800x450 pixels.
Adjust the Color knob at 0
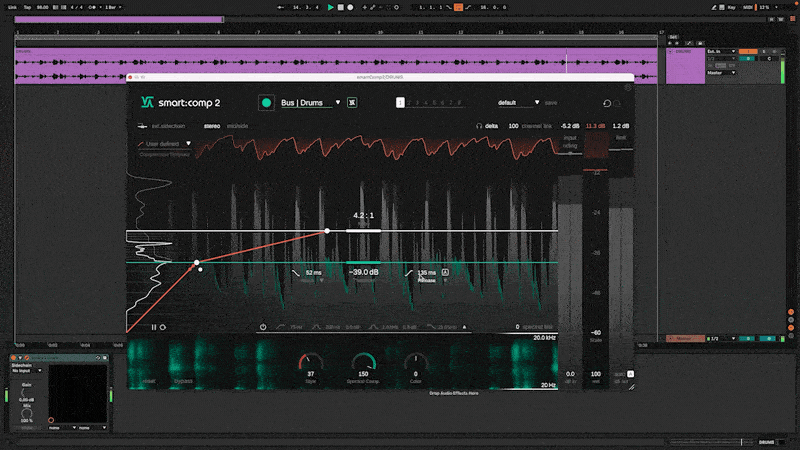tap(415, 362)
